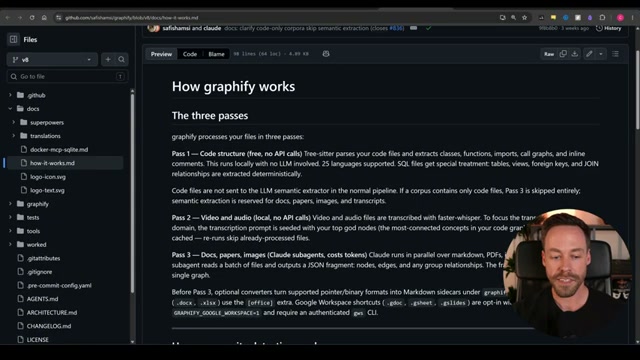640x360 pixels.
Task: Open LICENSE in file tree
Action: coord(38,340)
